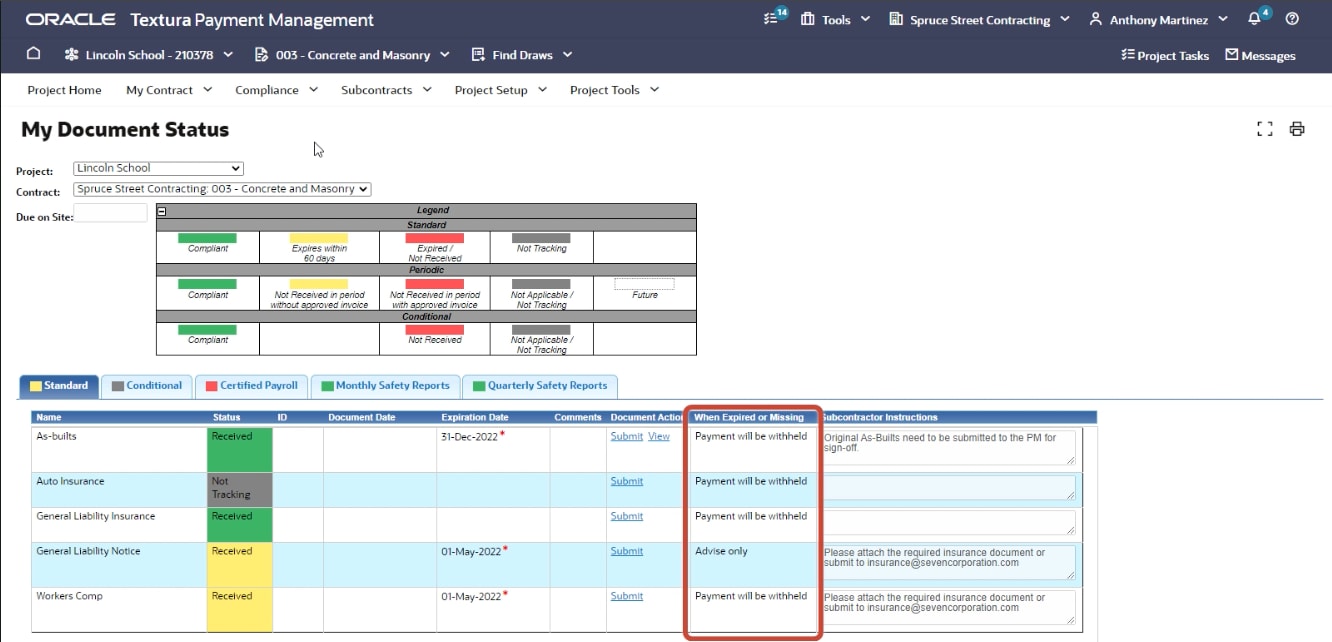Open the help question mark icon
The width and height of the screenshot is (1332, 642).
click(1293, 19)
